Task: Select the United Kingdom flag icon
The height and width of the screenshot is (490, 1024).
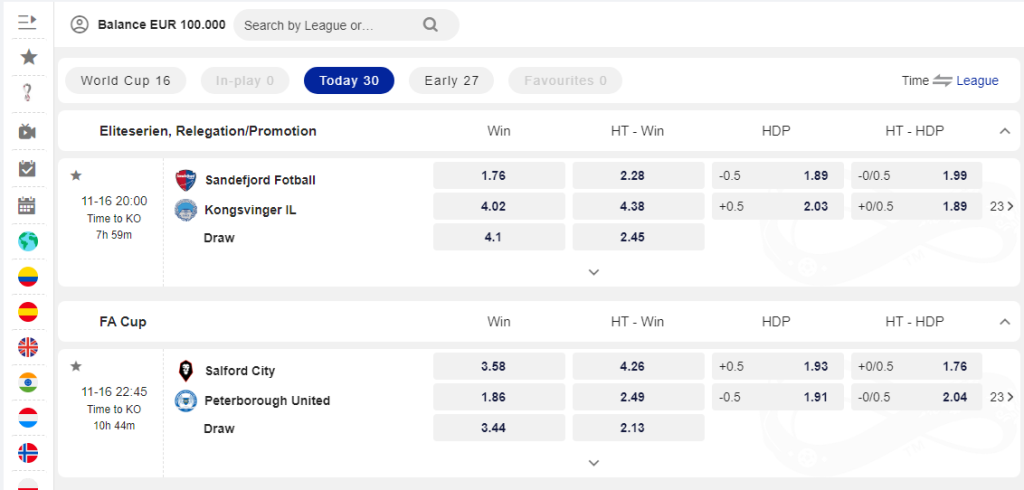Action: pos(28,347)
